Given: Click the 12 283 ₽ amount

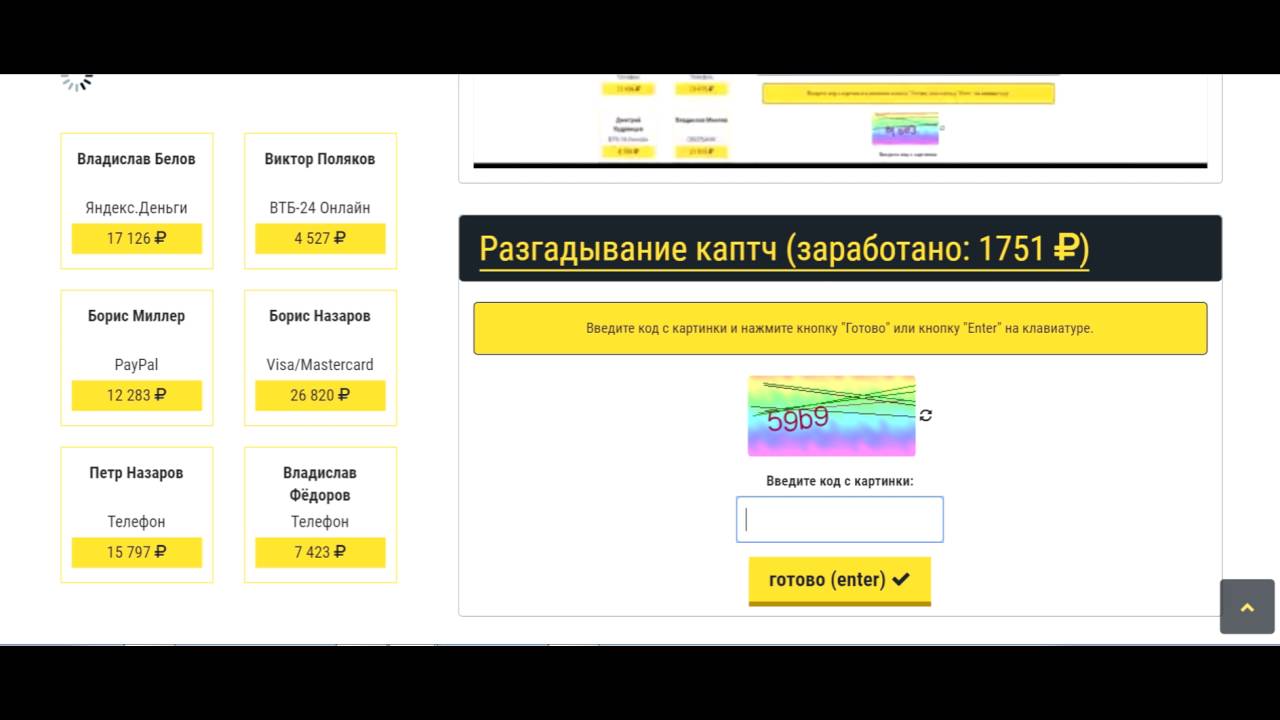Looking at the screenshot, I should pos(137,395).
